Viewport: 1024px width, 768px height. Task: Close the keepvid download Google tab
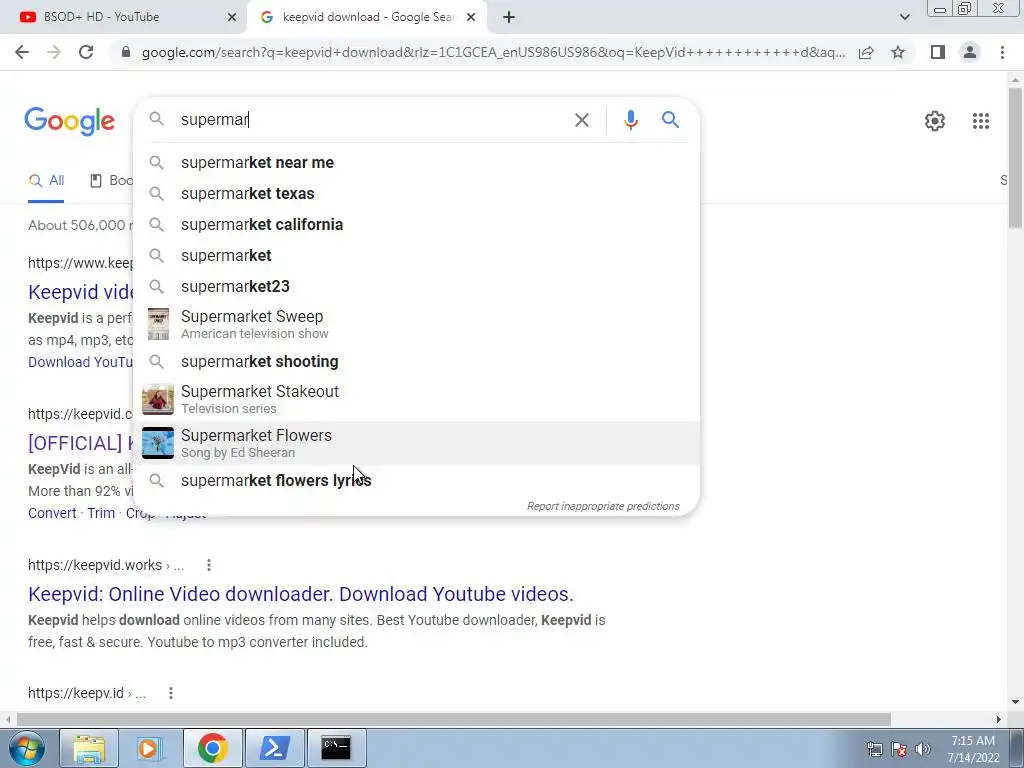[x=471, y=18]
